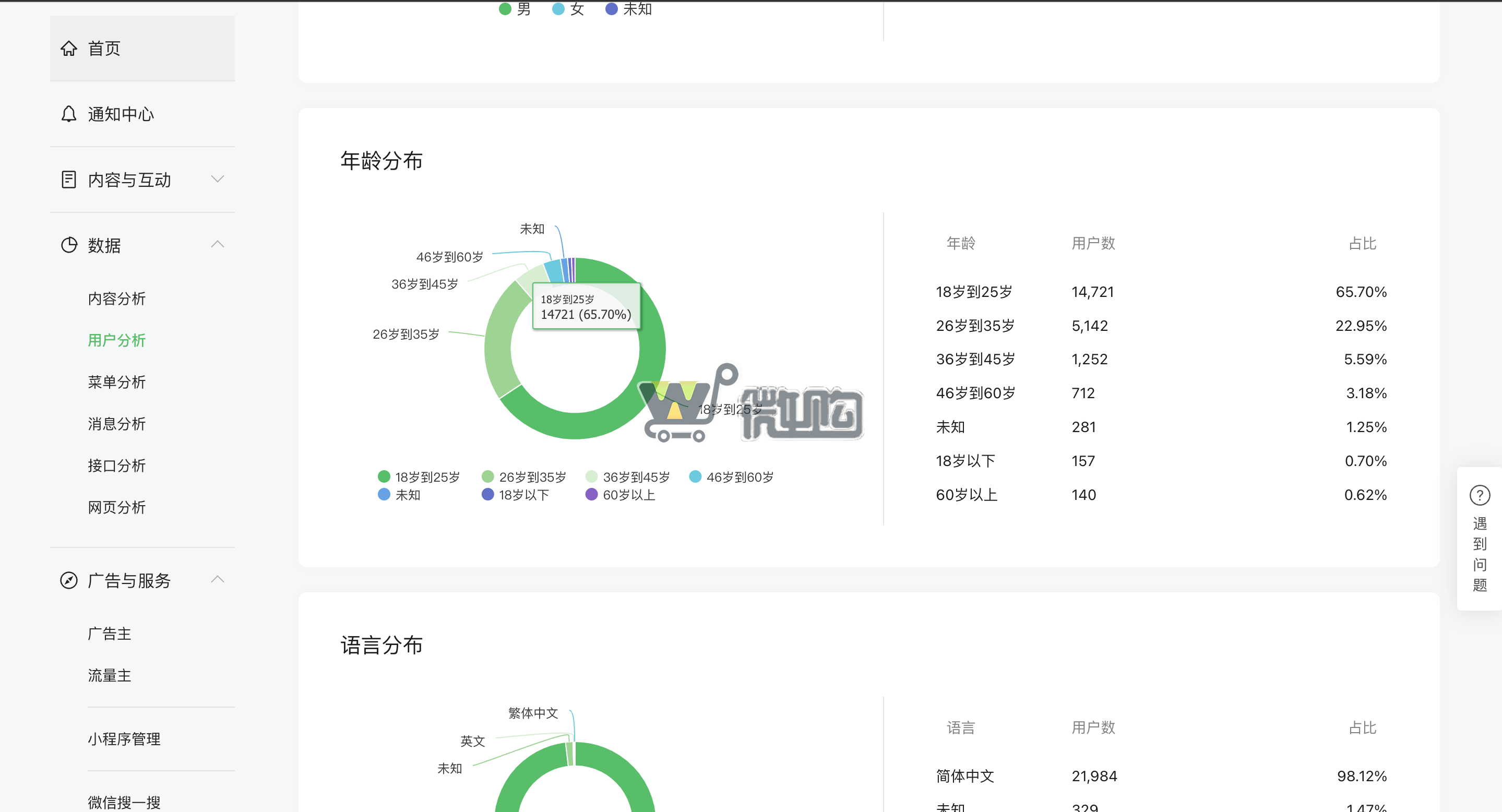This screenshot has height=812, width=1502.
Task: Open the 消息分析 menu item
Action: pyautogui.click(x=116, y=424)
